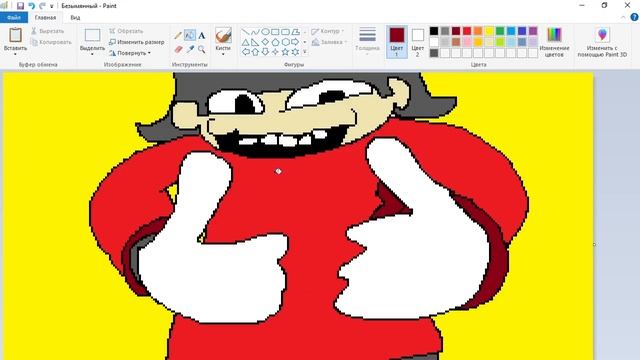Image resolution: width=640 pixels, height=360 pixels.
Task: Choose the purple color swatch
Action: [533, 31]
